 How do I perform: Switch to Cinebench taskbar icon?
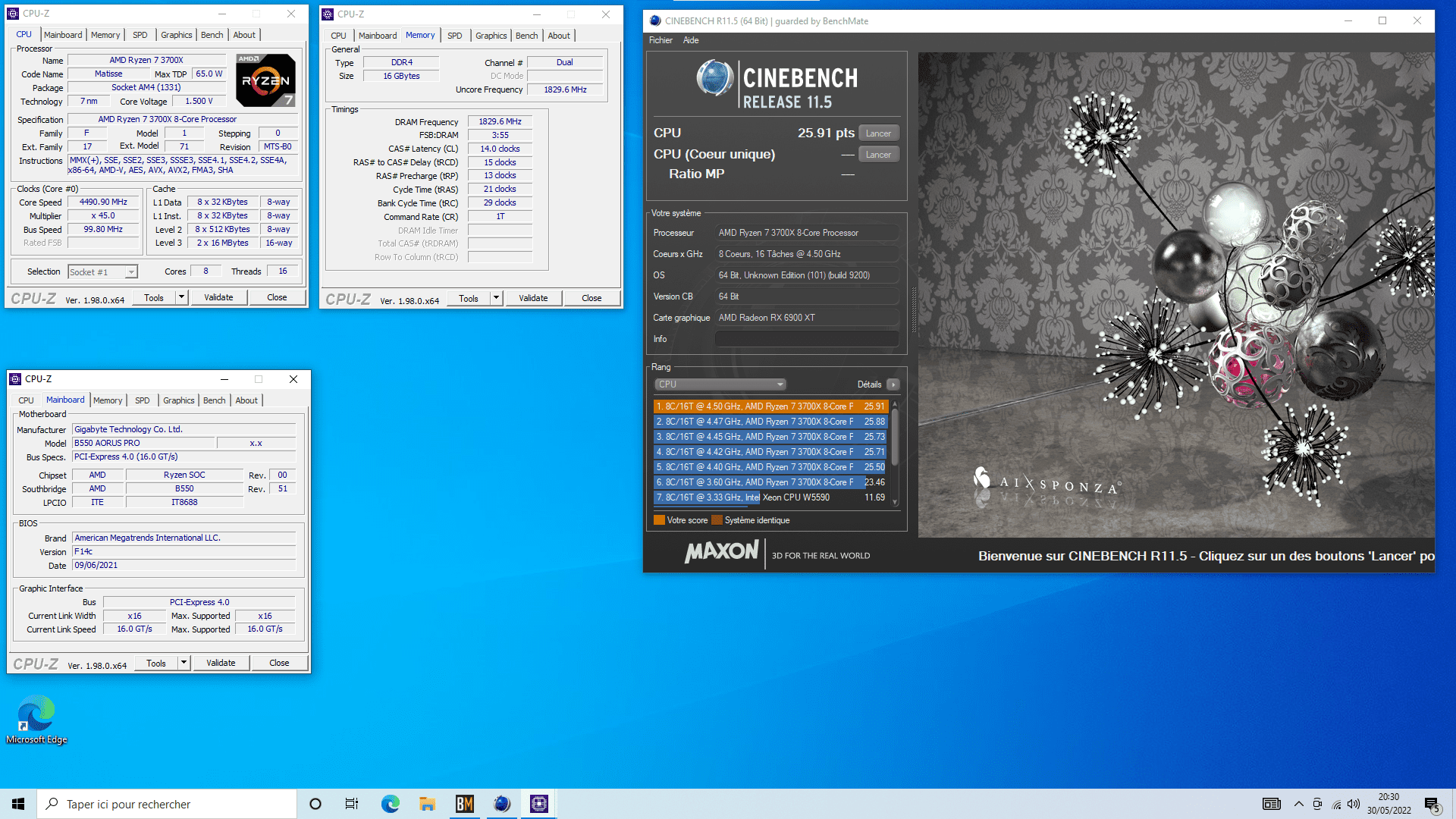(501, 804)
